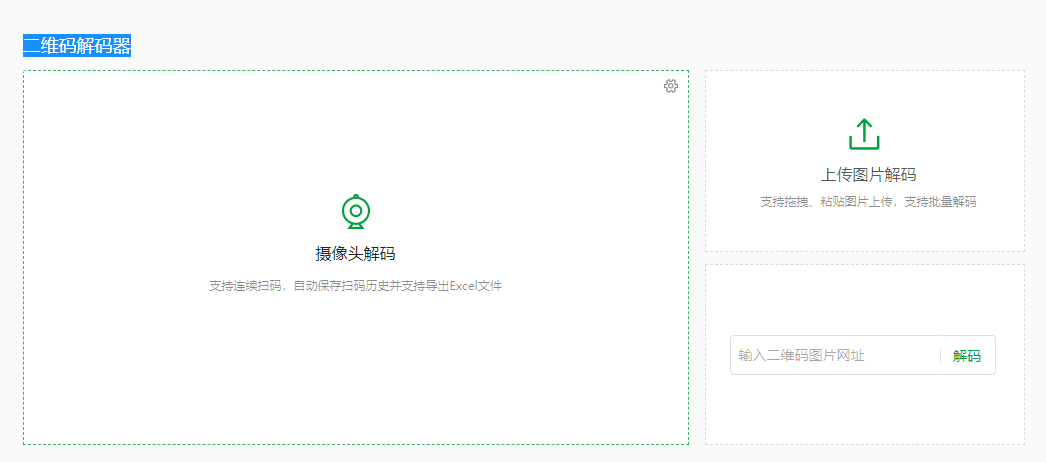Click the green webcam icon
The image size is (1046, 462).
(356, 212)
